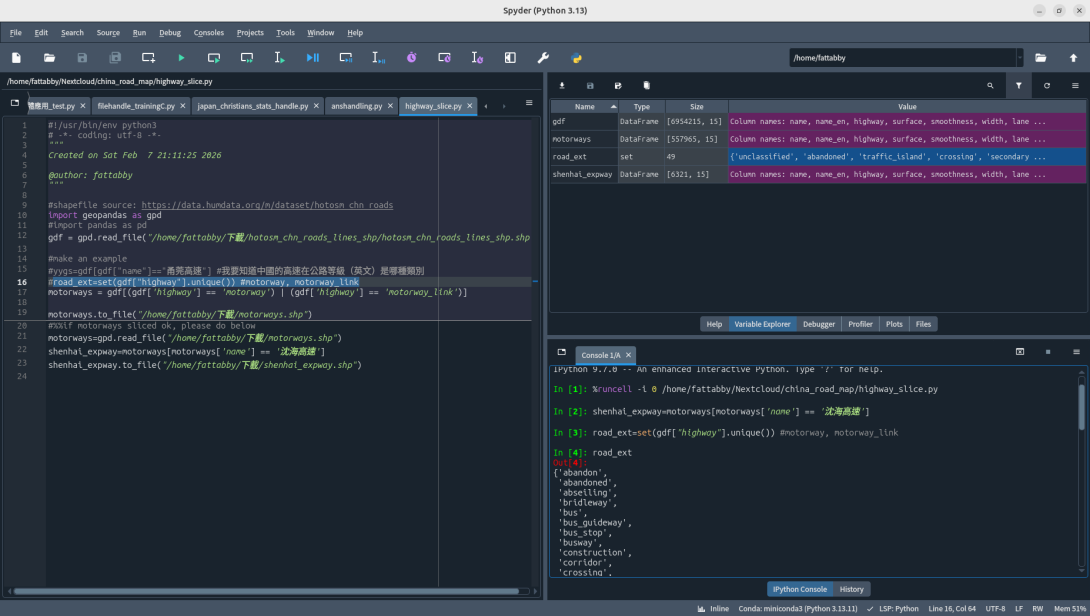This screenshot has width=1090, height=616.
Task: Select the Run current cell icon
Action: (214, 57)
